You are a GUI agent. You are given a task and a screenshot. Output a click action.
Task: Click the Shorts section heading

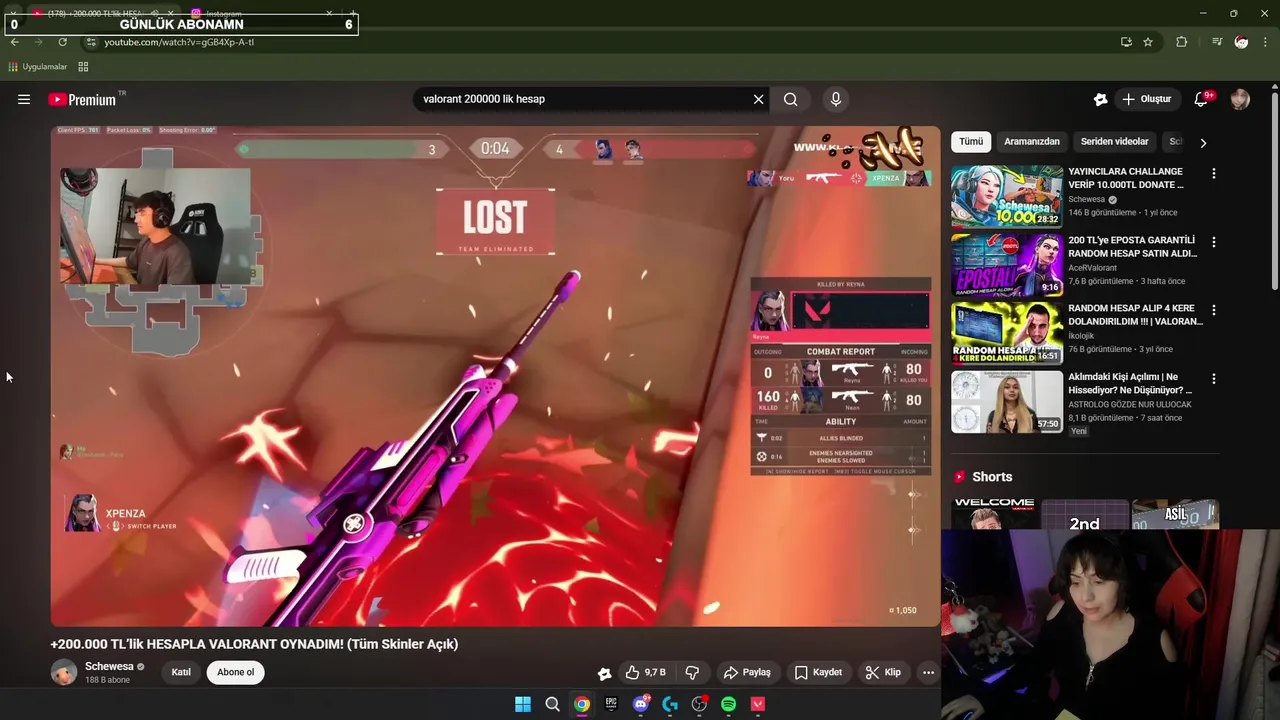992,477
